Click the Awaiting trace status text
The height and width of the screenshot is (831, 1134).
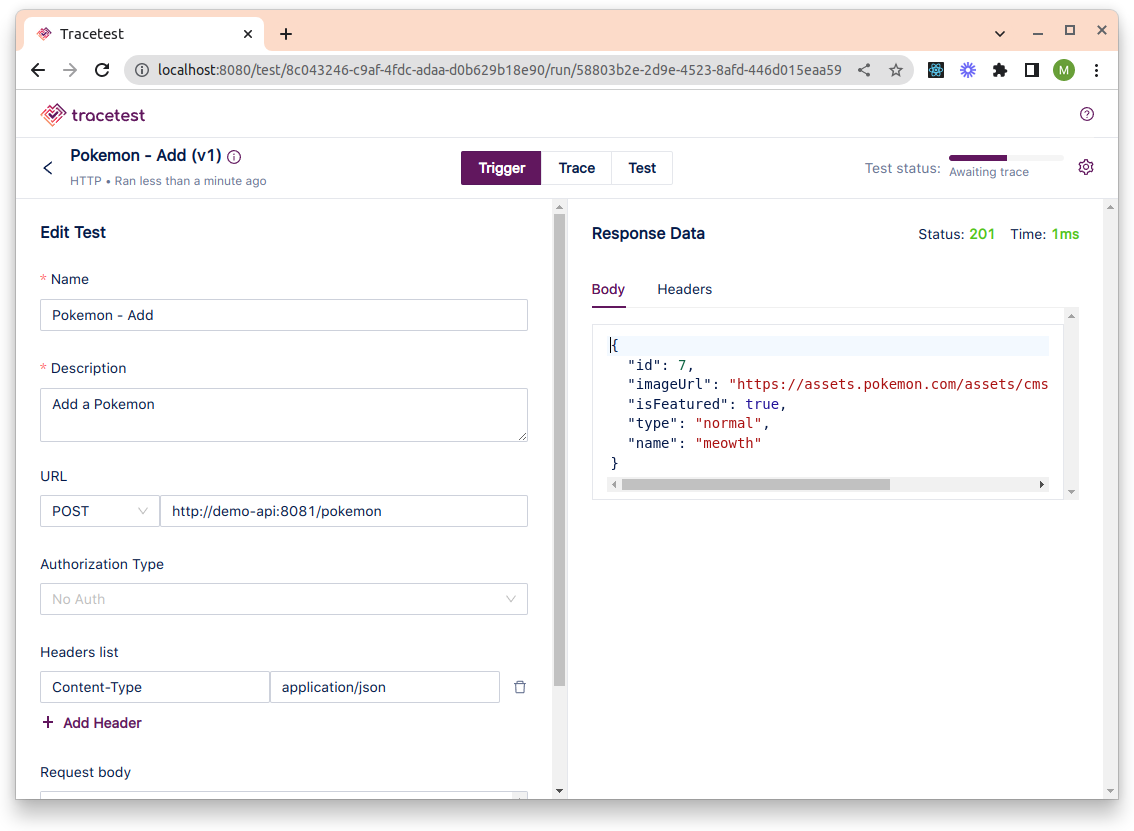coord(989,172)
